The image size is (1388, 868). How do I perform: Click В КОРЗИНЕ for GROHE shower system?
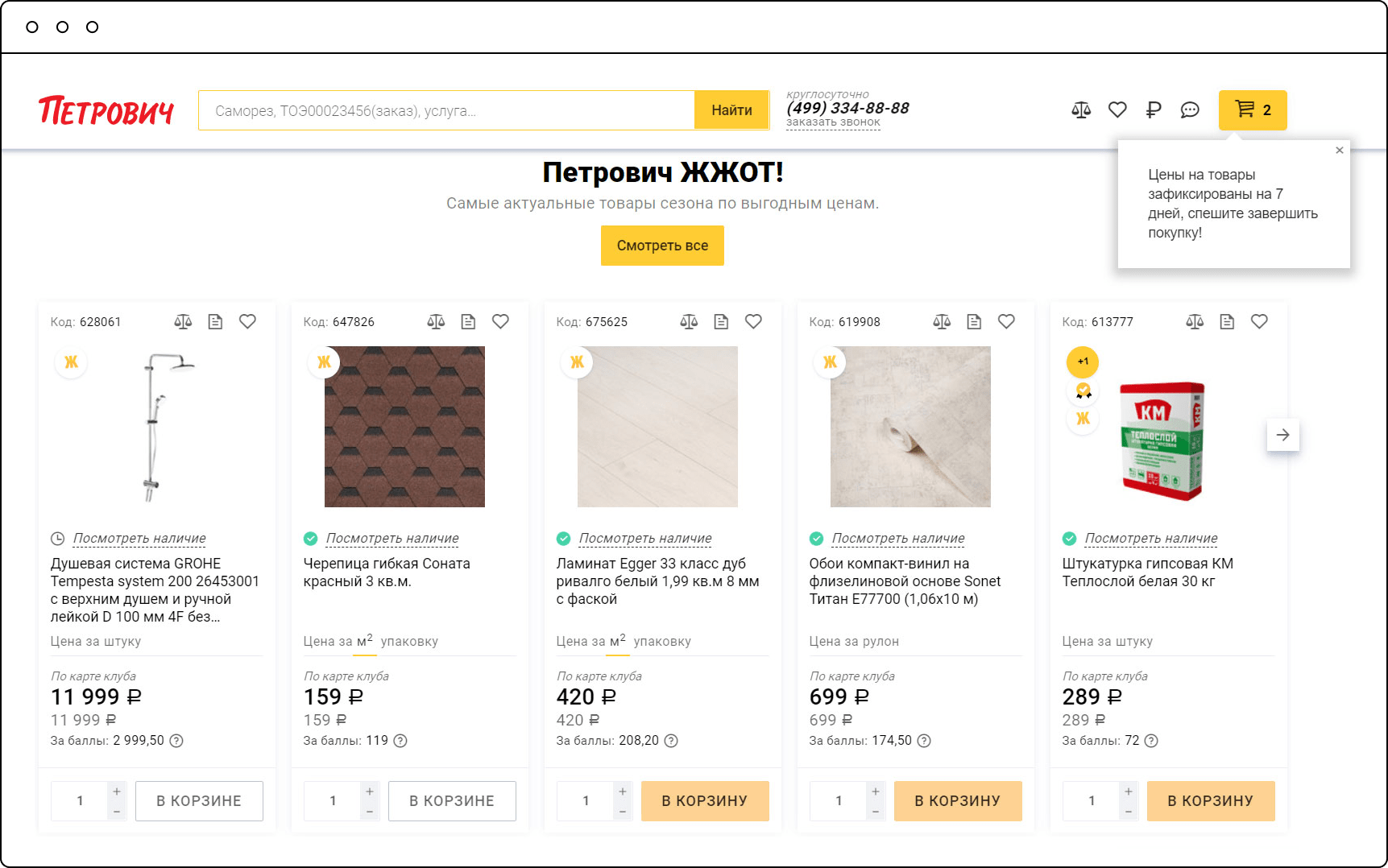(x=199, y=801)
